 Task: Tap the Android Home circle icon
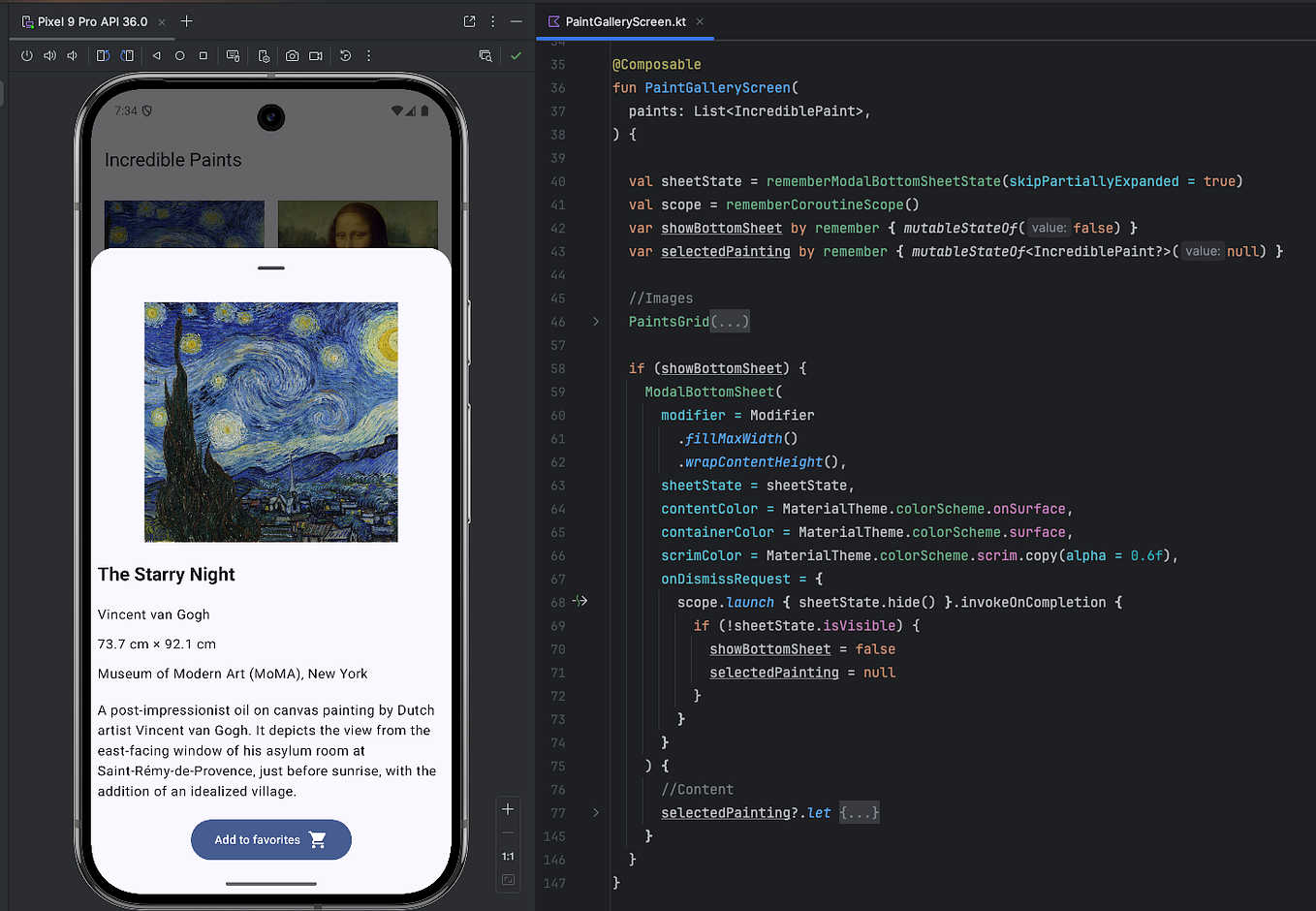[x=178, y=55]
